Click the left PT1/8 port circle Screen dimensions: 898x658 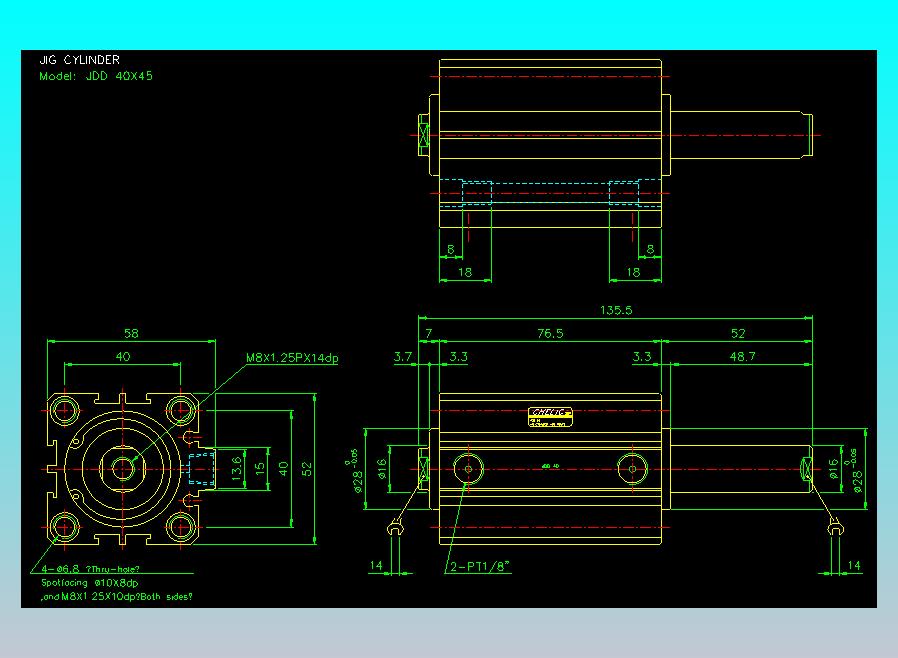coord(467,468)
